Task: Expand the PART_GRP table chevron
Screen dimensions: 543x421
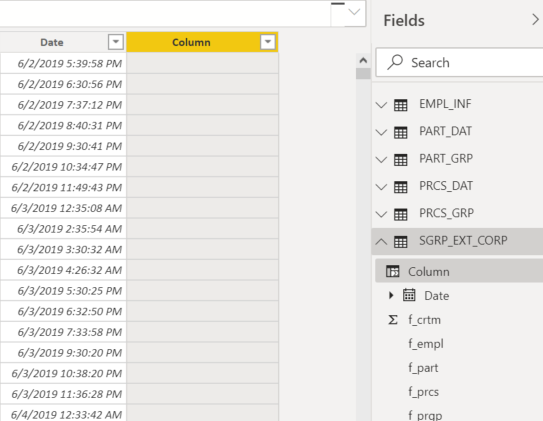Action: (x=381, y=159)
